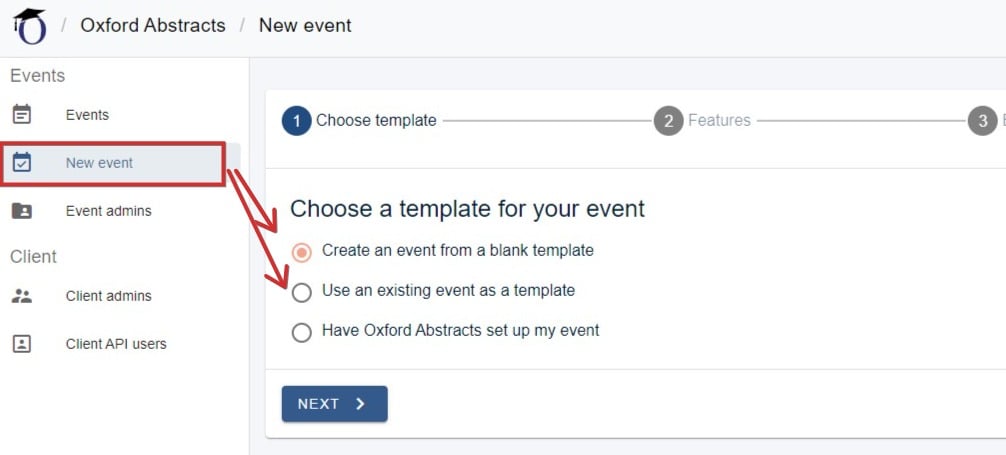Click the Client admins people icon
Screen dimensions: 1006x455
coord(22,296)
